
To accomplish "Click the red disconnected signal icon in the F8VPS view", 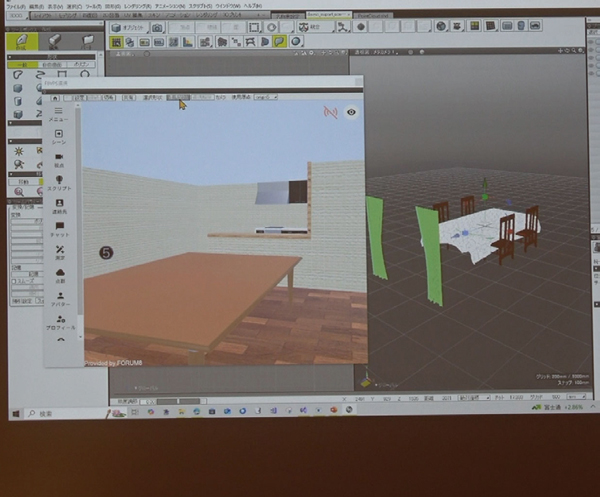I will pyautogui.click(x=331, y=112).
